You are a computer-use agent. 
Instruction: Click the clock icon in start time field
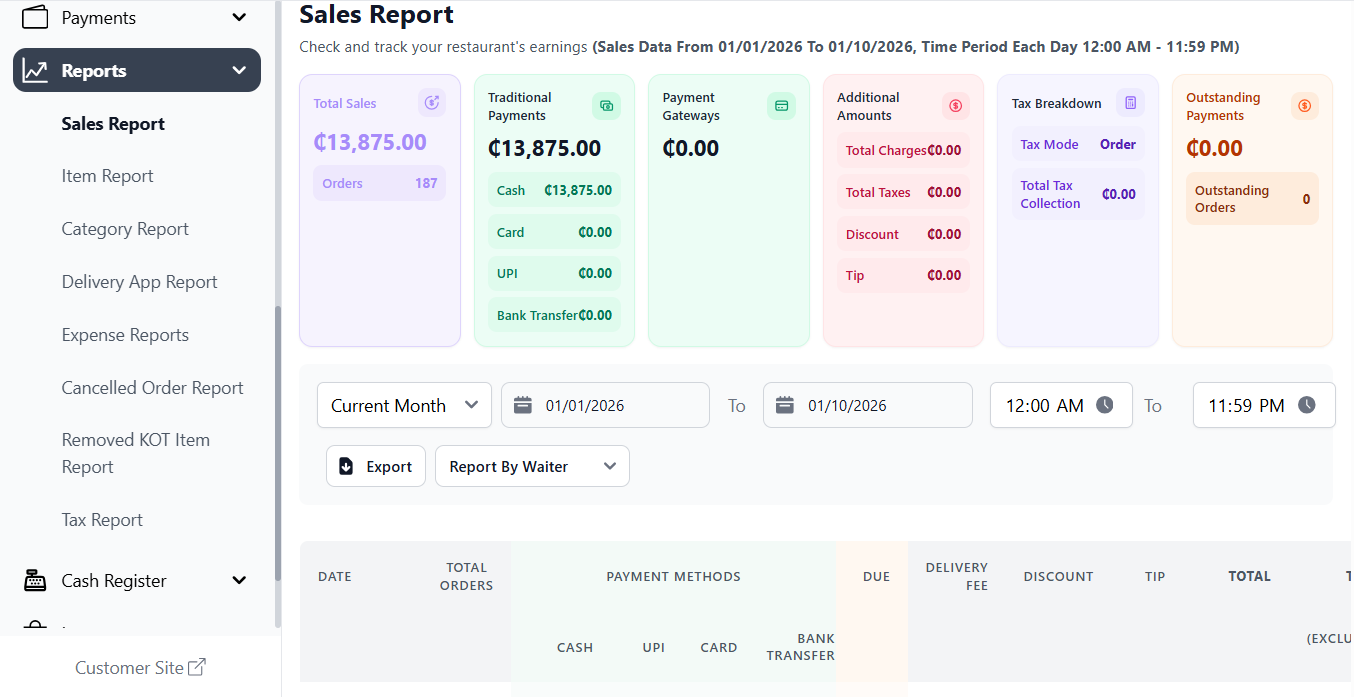pyautogui.click(x=1105, y=405)
